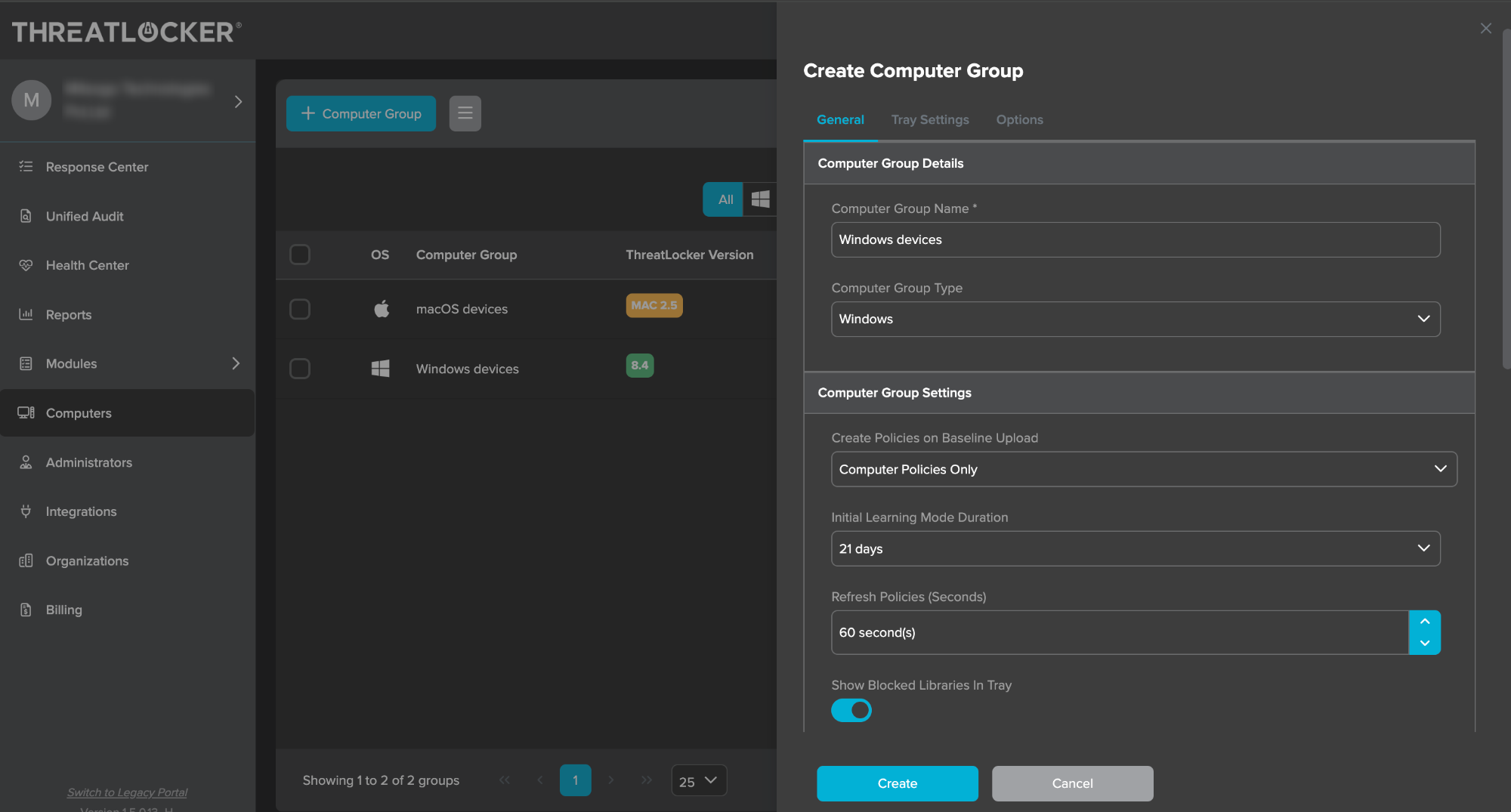The height and width of the screenshot is (812, 1511).
Task: Open Initial Learning Mode Duration dropdown
Action: (1136, 548)
